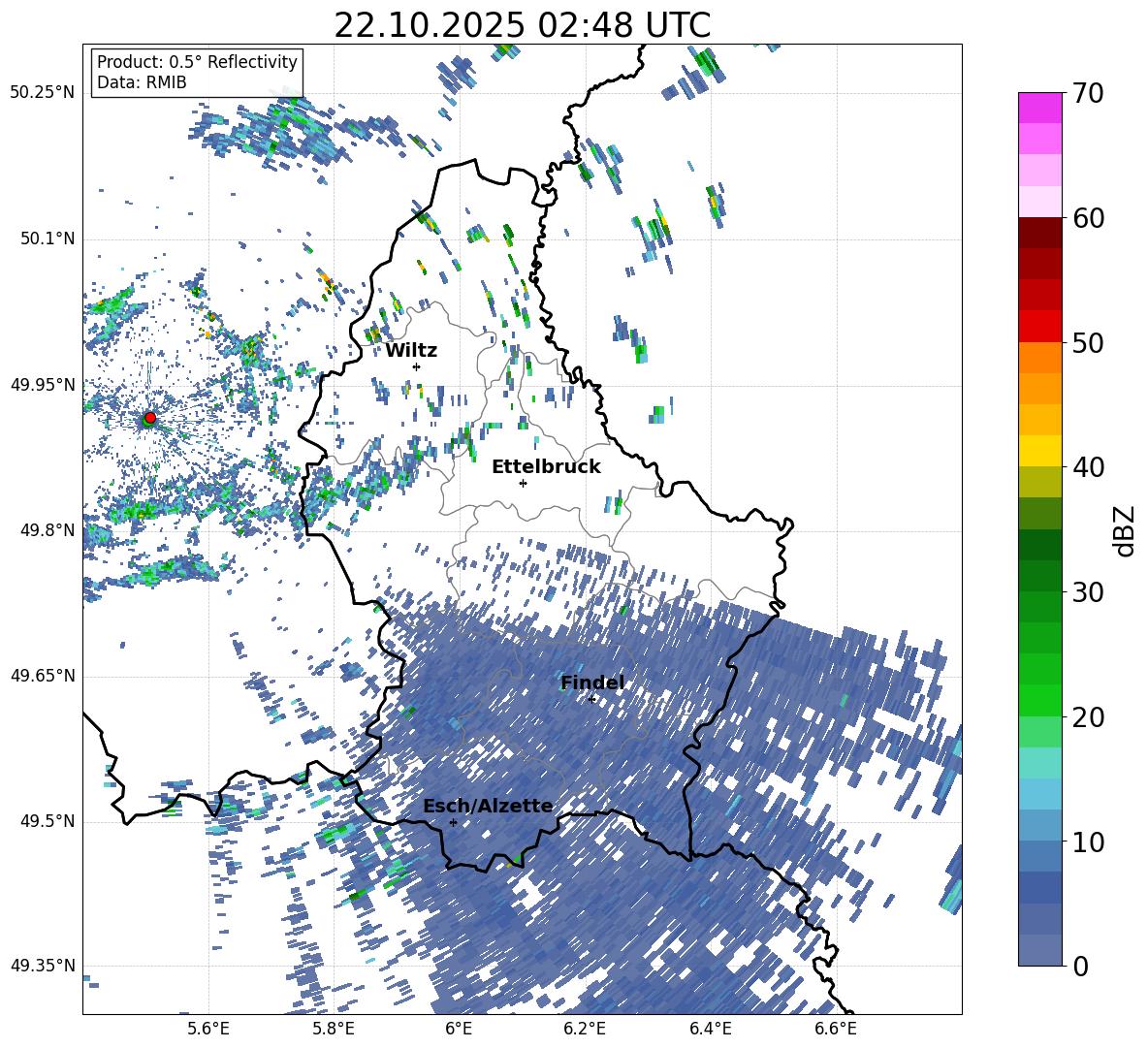1148x1048 pixels.
Task: Click the bright red 50 dBZ colorbar segment
Action: click(1039, 327)
